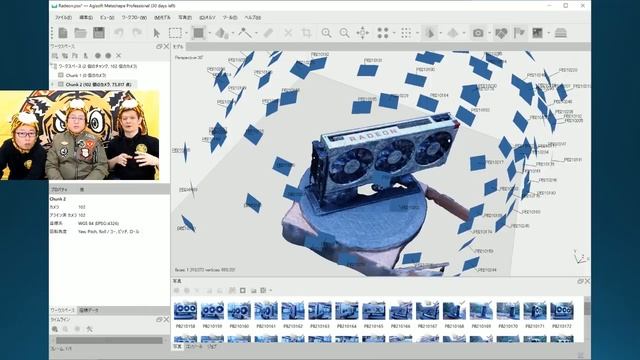Float the Workspace panel with undock icon

coord(159,47)
